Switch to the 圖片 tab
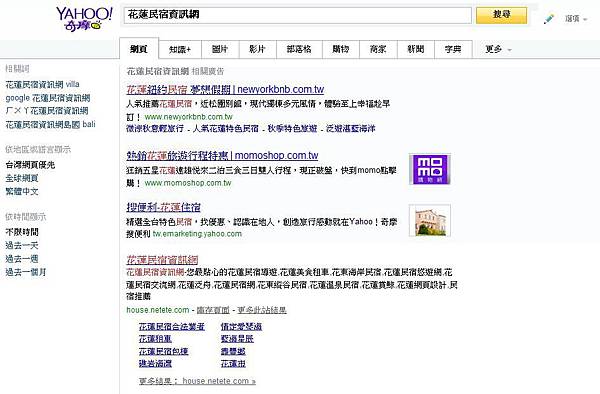This screenshot has width=600, height=394. [220, 49]
